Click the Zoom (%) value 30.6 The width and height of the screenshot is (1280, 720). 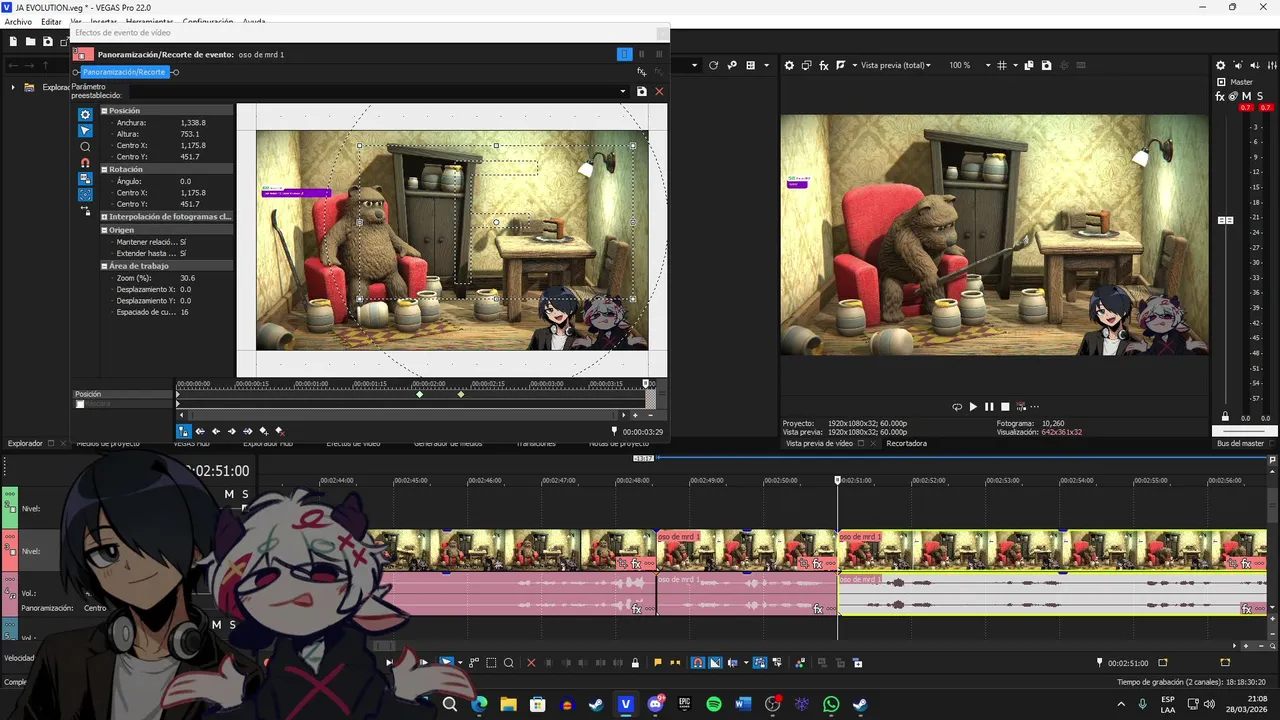(188, 278)
